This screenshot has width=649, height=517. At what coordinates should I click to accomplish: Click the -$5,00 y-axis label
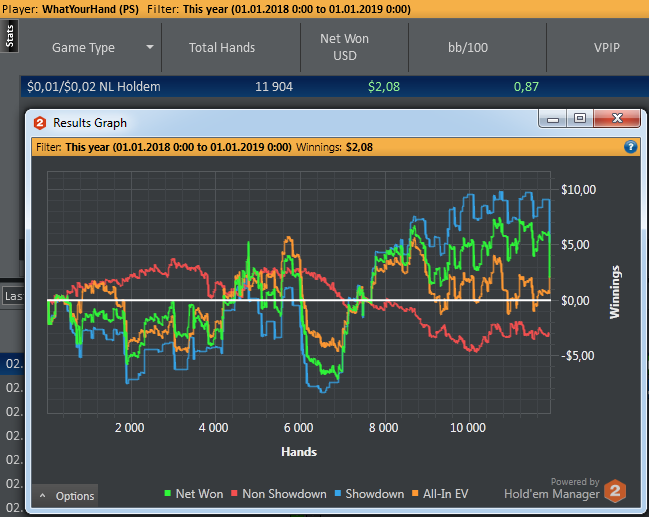click(x=577, y=356)
